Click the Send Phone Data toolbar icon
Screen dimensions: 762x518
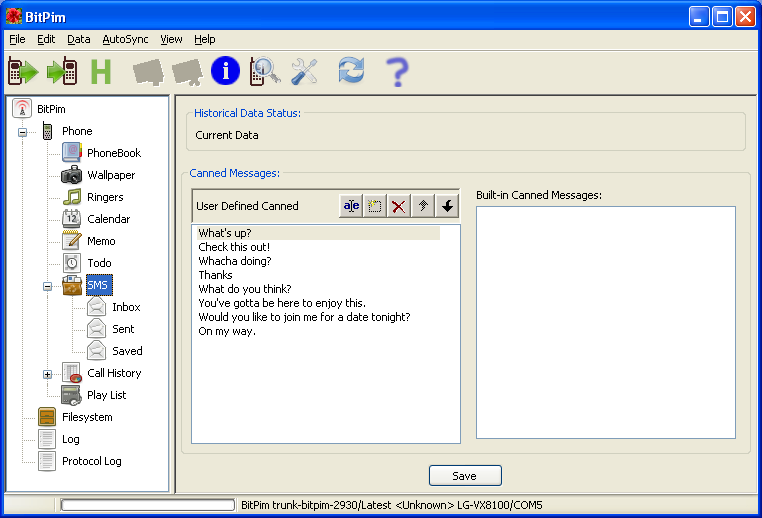pos(62,71)
